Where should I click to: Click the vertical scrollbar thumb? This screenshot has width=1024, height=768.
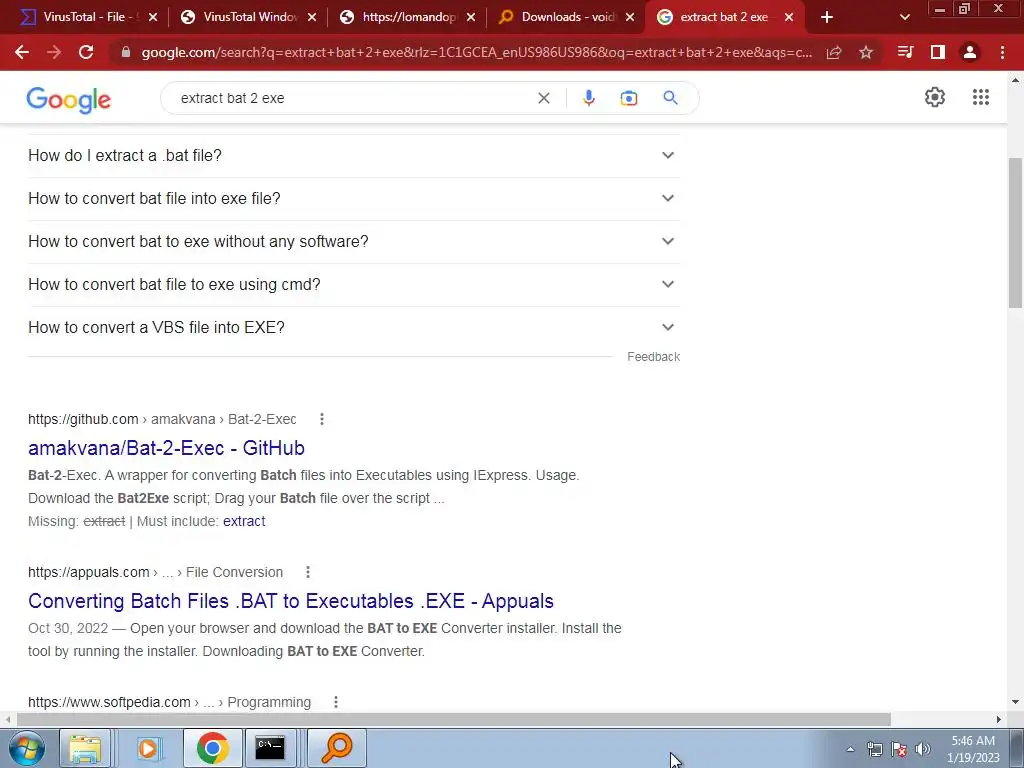pyautogui.click(x=1016, y=232)
